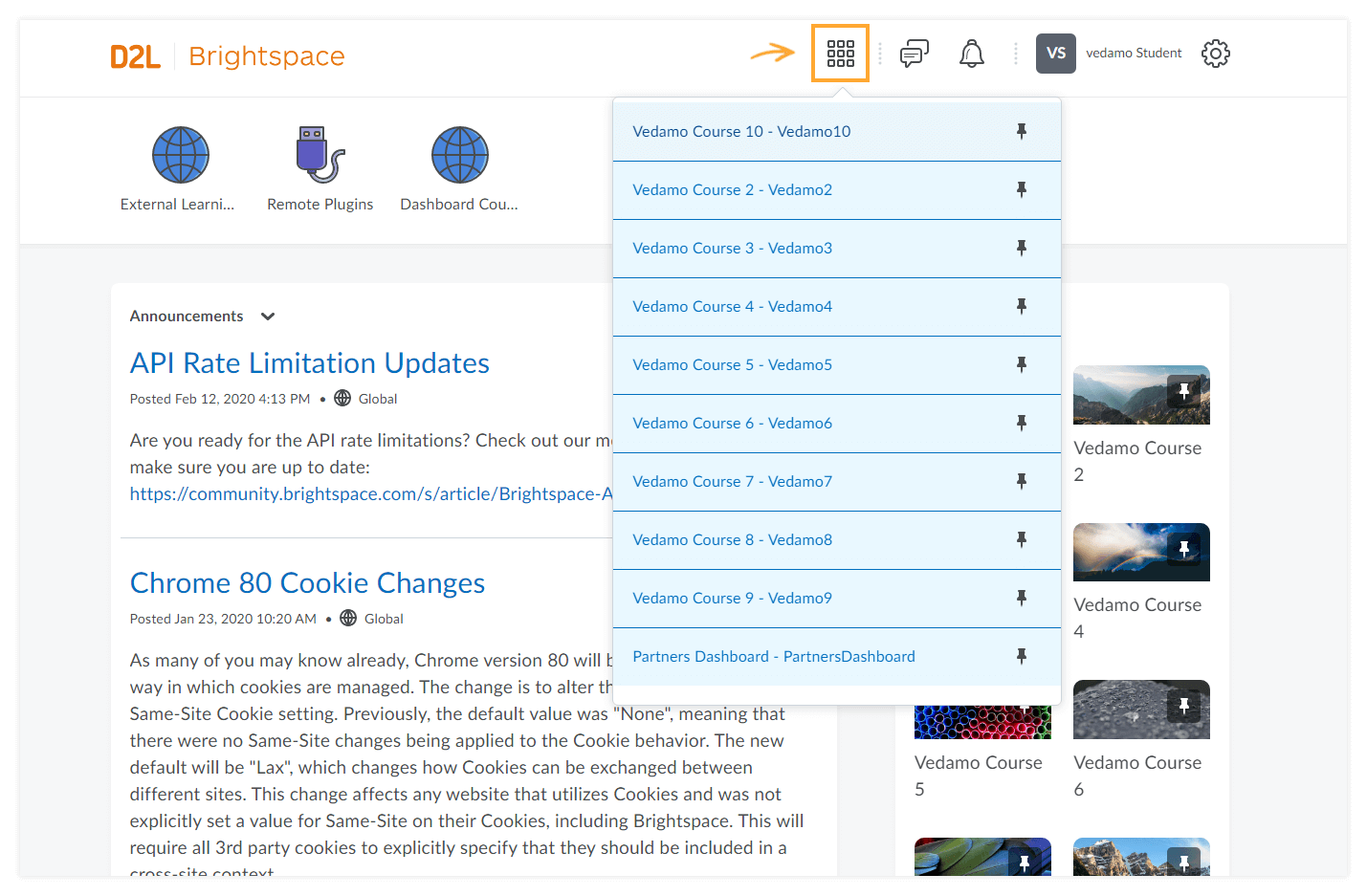Toggle pin for Vedamo Course 3 in dropdown
Image resolution: width=1367 pixels, height=896 pixels.
tap(1022, 248)
